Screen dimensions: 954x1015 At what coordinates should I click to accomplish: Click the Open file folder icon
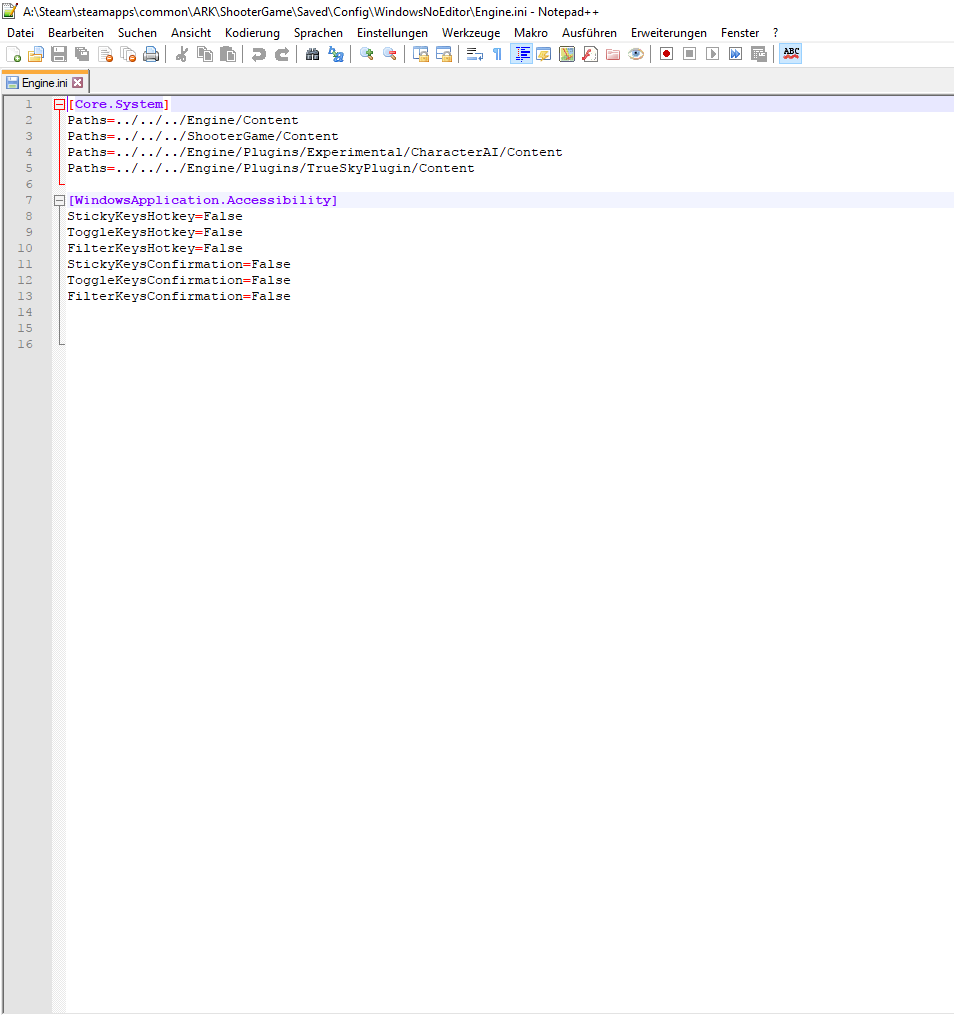point(36,54)
